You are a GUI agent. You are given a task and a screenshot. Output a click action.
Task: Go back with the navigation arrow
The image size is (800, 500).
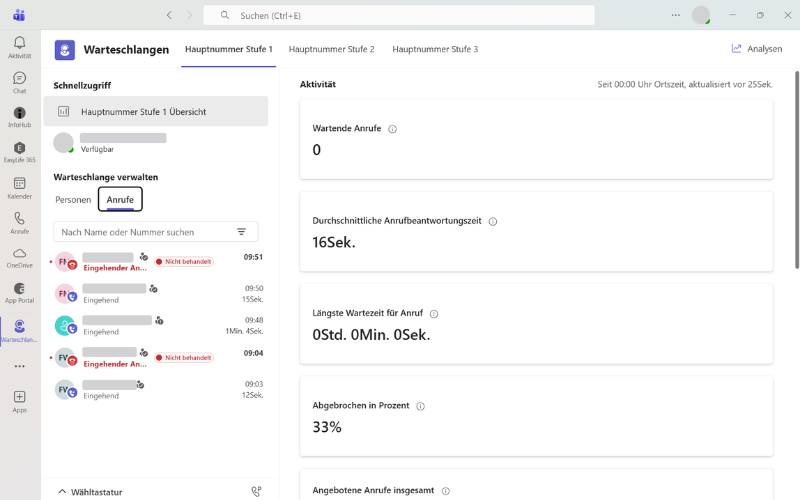tap(169, 15)
